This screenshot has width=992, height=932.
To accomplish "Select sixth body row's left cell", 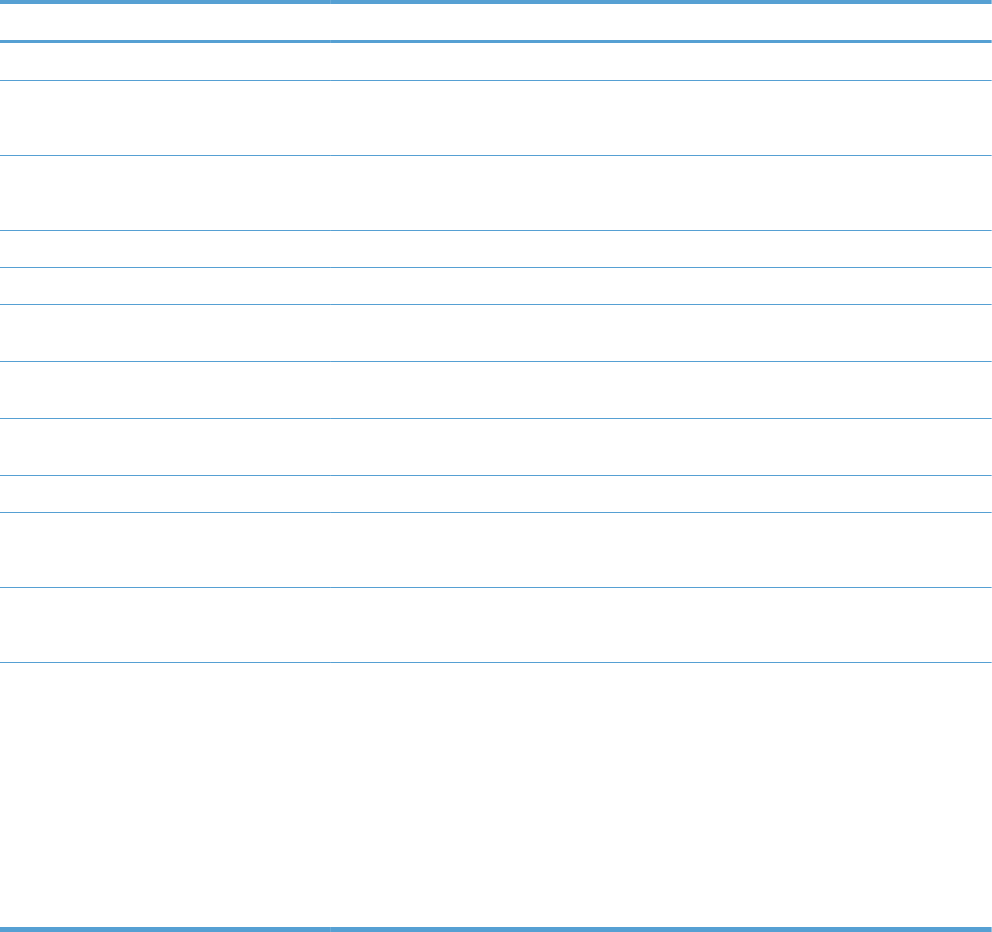I will coord(165,333).
